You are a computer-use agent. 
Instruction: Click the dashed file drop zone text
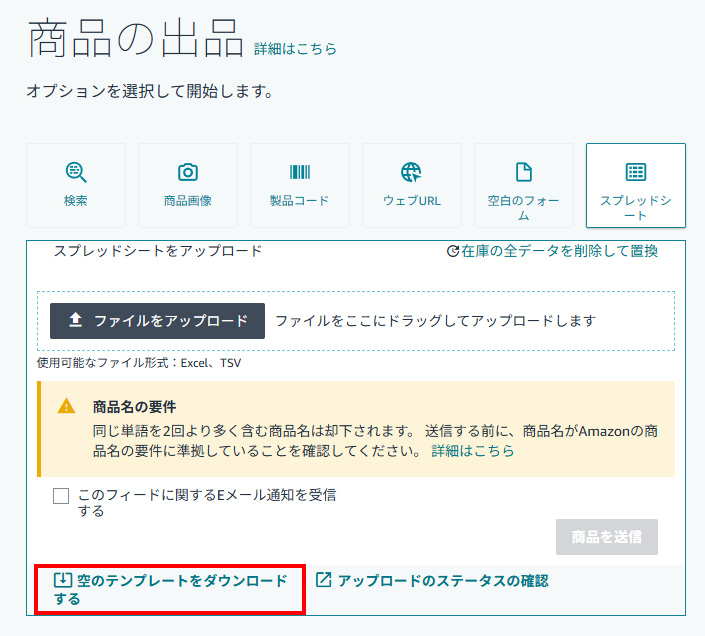436,321
